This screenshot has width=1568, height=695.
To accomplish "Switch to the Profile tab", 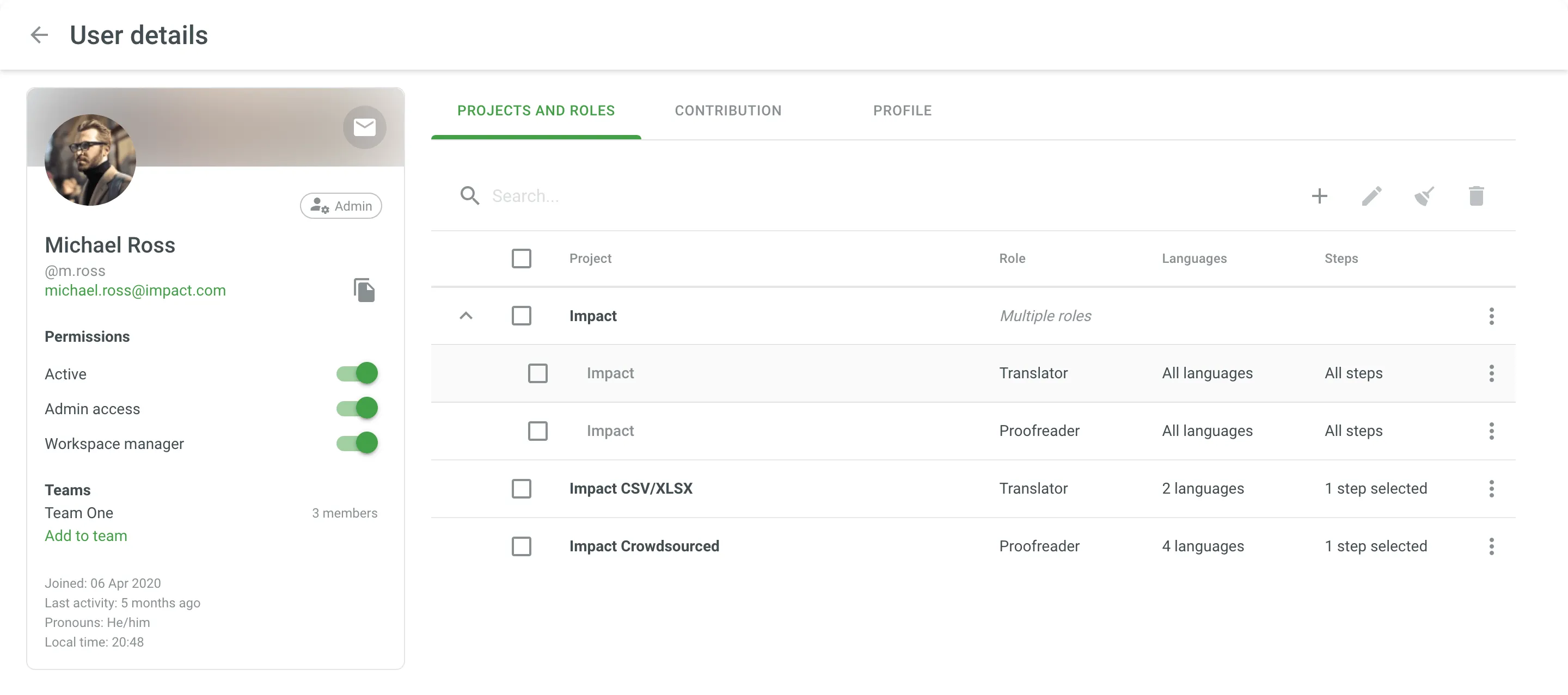I will click(x=902, y=111).
